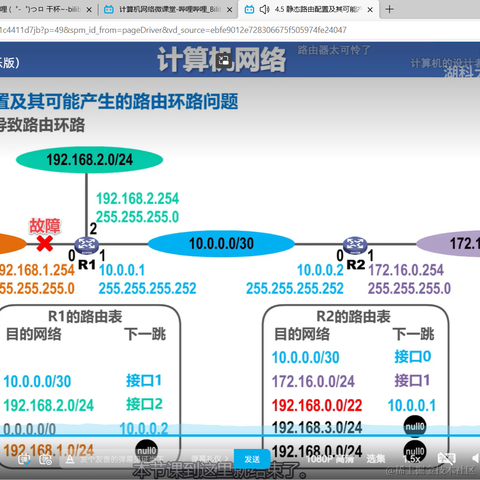This screenshot has width=480, height=480.
Task: Click the volume speaker icon
Action: pos(476,459)
